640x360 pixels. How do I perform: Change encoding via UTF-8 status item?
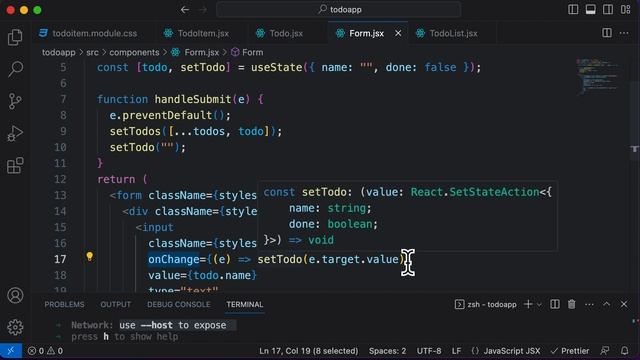pos(429,351)
